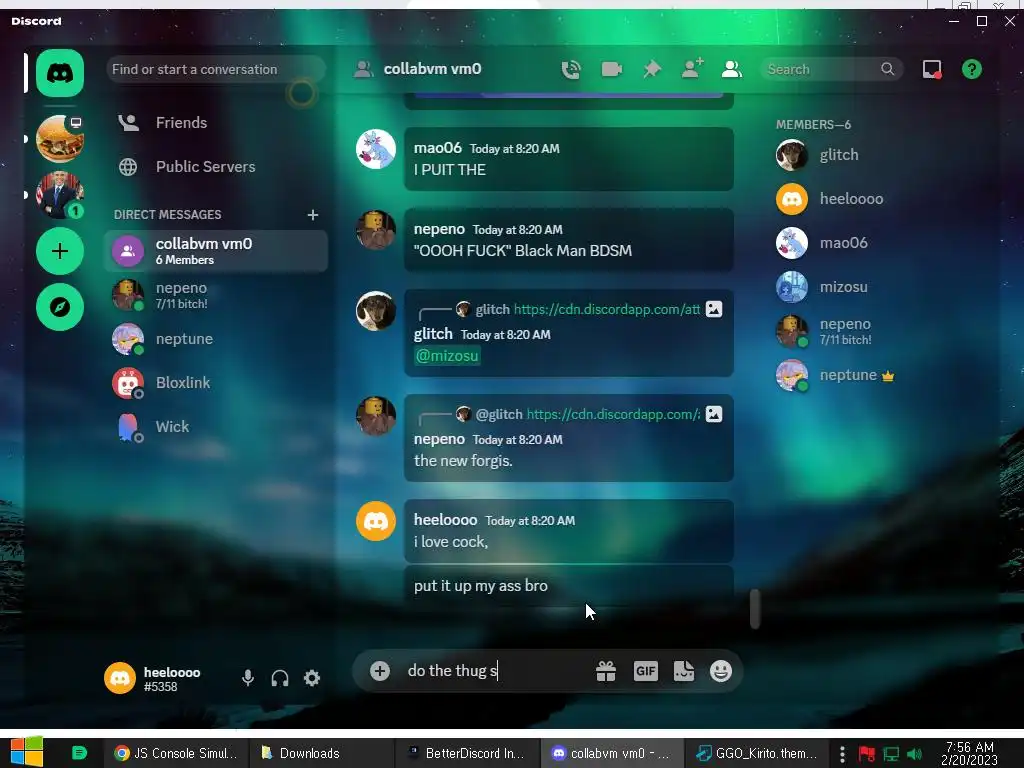
Task: Click the Find or start a conversation box
Action: pos(216,69)
